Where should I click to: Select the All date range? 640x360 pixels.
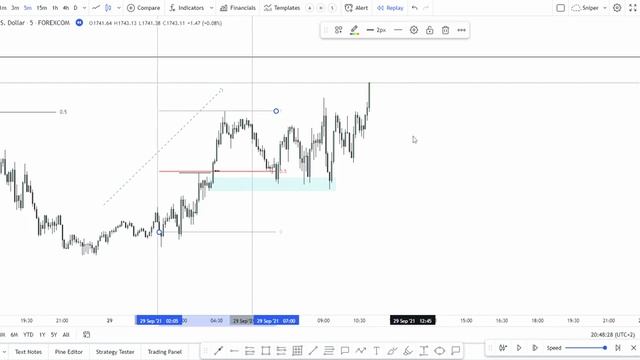coord(66,334)
